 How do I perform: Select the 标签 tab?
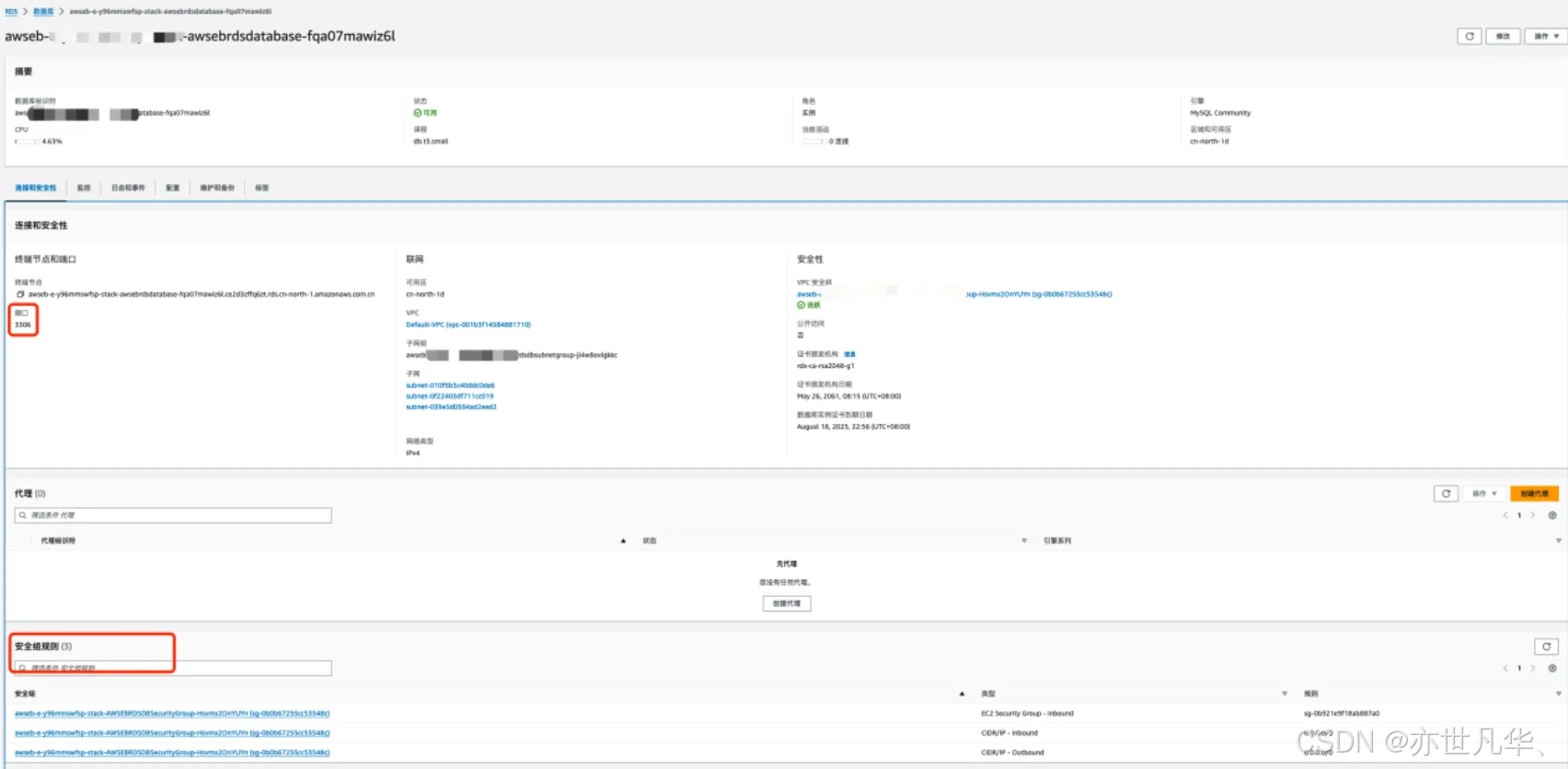tap(262, 188)
